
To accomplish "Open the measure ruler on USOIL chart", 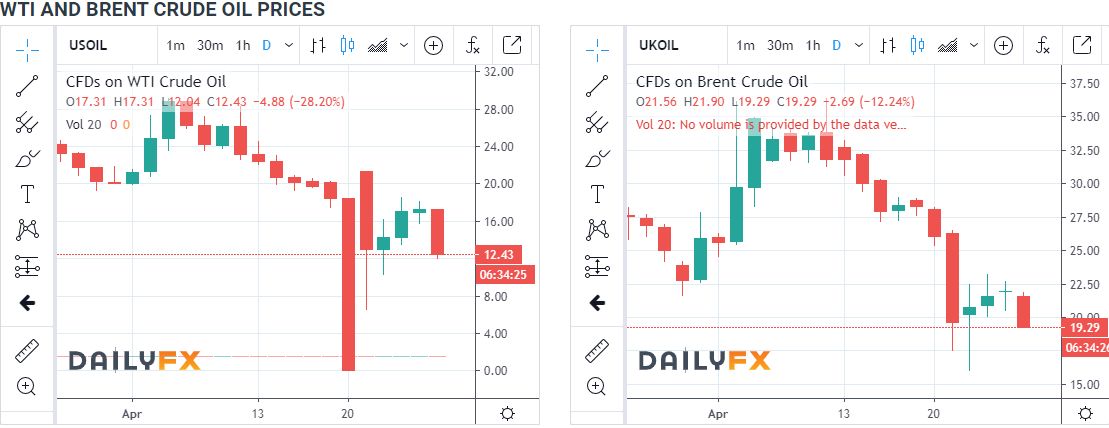I will (x=27, y=350).
